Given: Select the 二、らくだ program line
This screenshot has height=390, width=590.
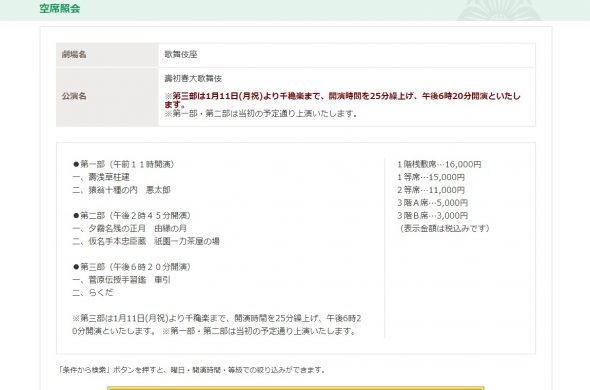Looking at the screenshot, I should pos(93,292).
